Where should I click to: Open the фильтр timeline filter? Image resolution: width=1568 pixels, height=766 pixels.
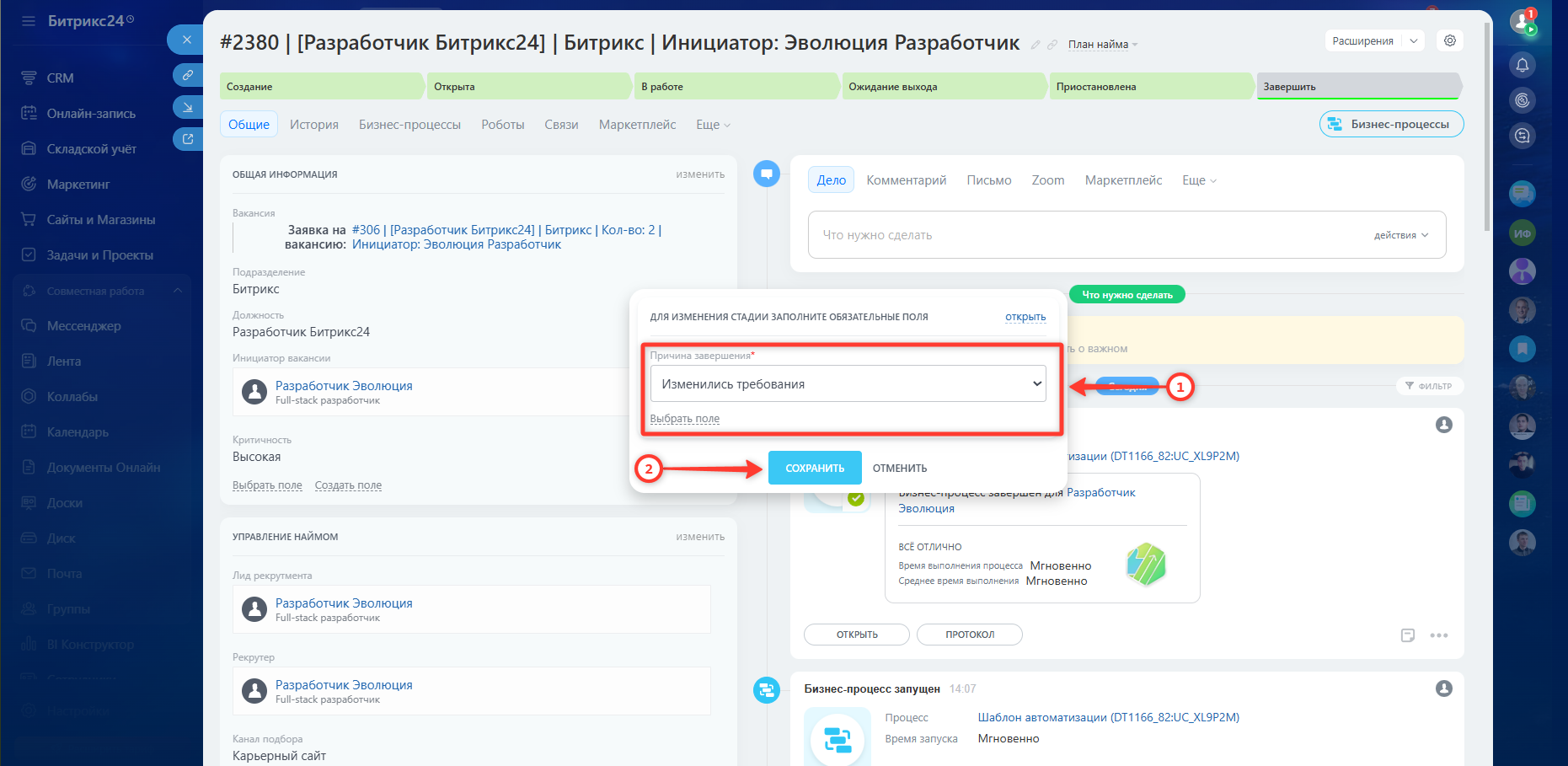1430,386
